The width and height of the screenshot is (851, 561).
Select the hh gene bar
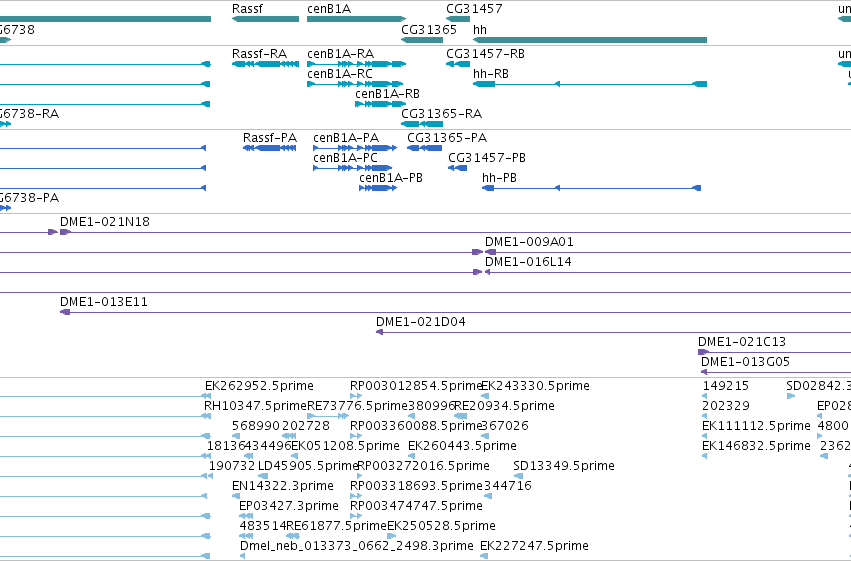[590, 40]
